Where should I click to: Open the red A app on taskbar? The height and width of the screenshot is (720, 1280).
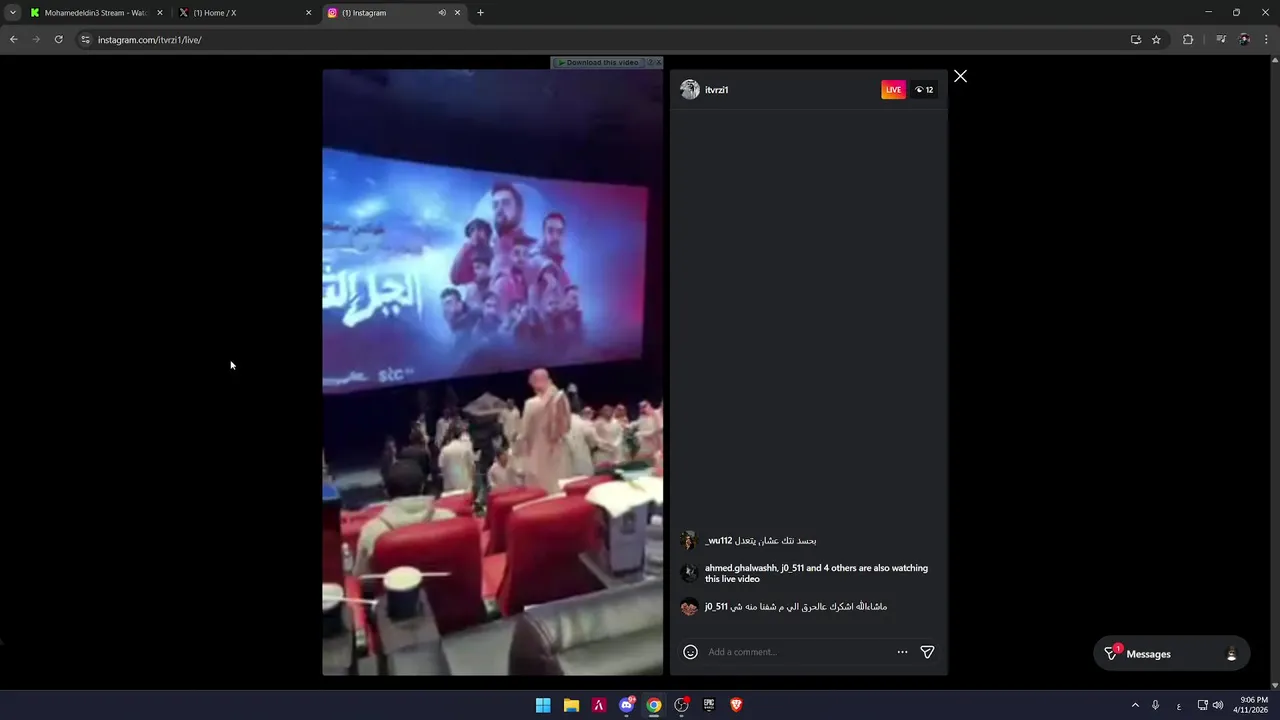coord(599,705)
